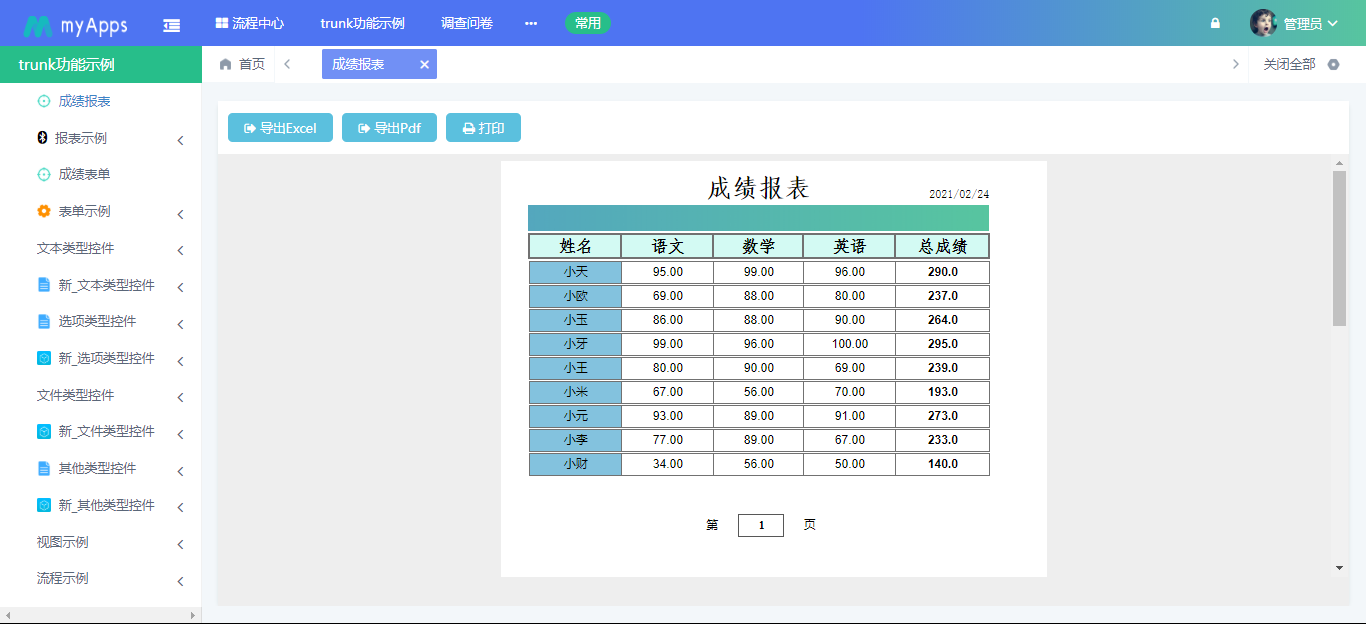The image size is (1366, 624).
Task: Expand the 其他类型控件 chevron
Action: click(x=181, y=471)
